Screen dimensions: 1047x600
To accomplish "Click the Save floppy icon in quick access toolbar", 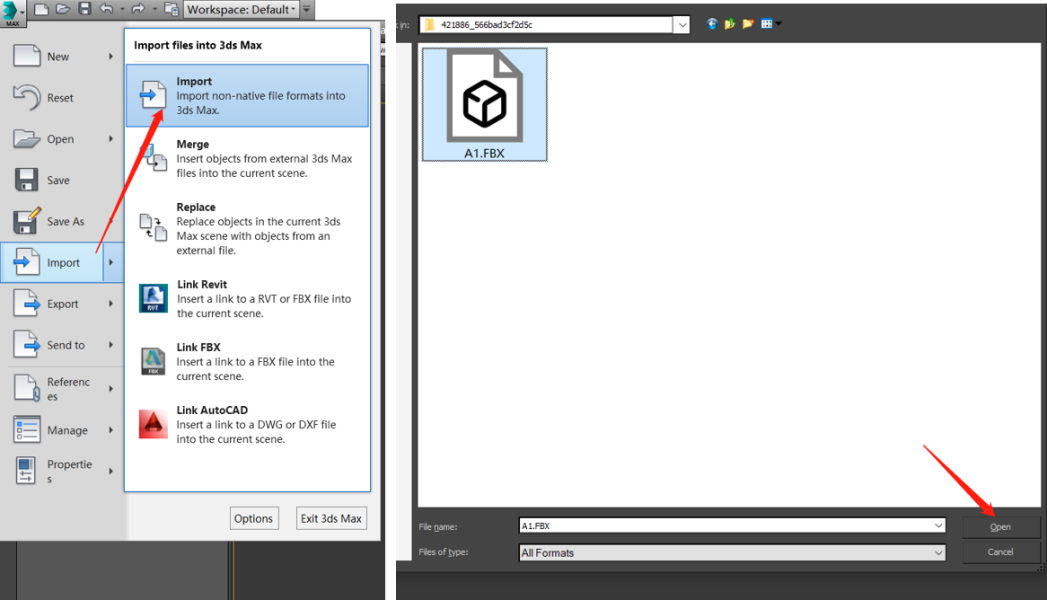I will point(85,9).
